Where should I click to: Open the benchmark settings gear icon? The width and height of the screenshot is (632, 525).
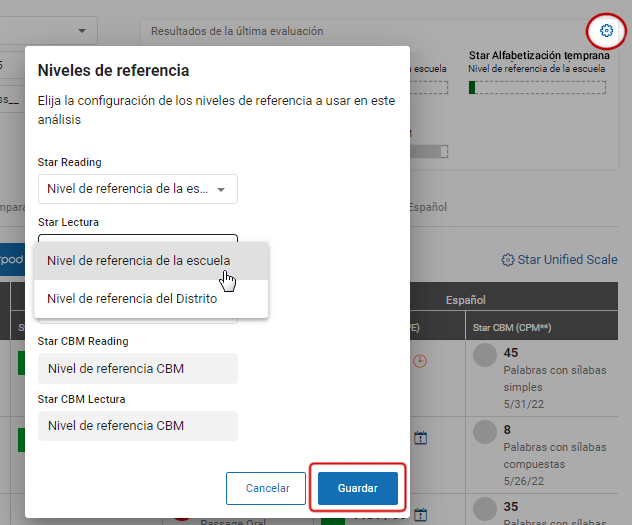coord(606,31)
